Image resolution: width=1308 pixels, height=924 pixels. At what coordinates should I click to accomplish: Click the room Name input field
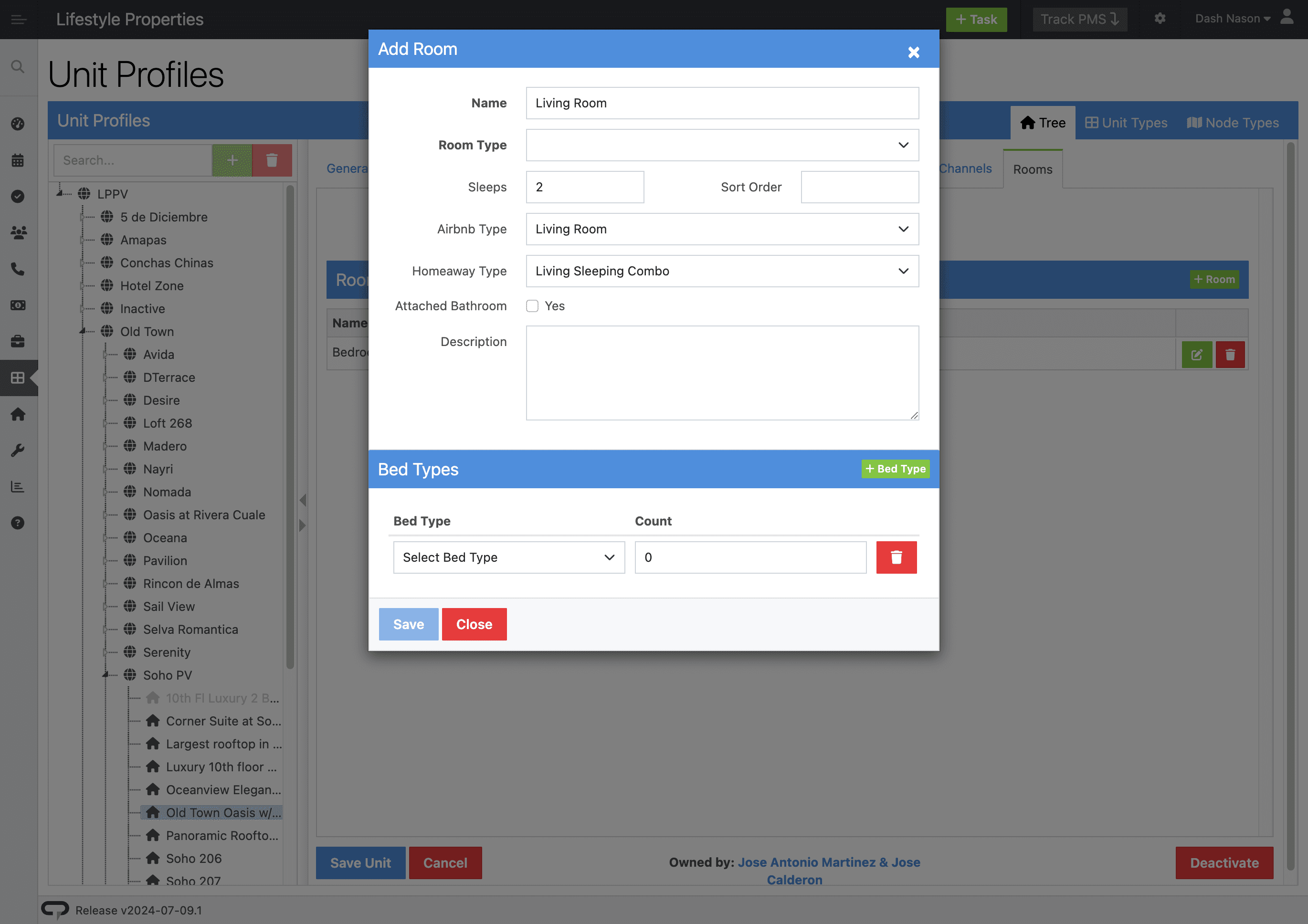(722, 103)
